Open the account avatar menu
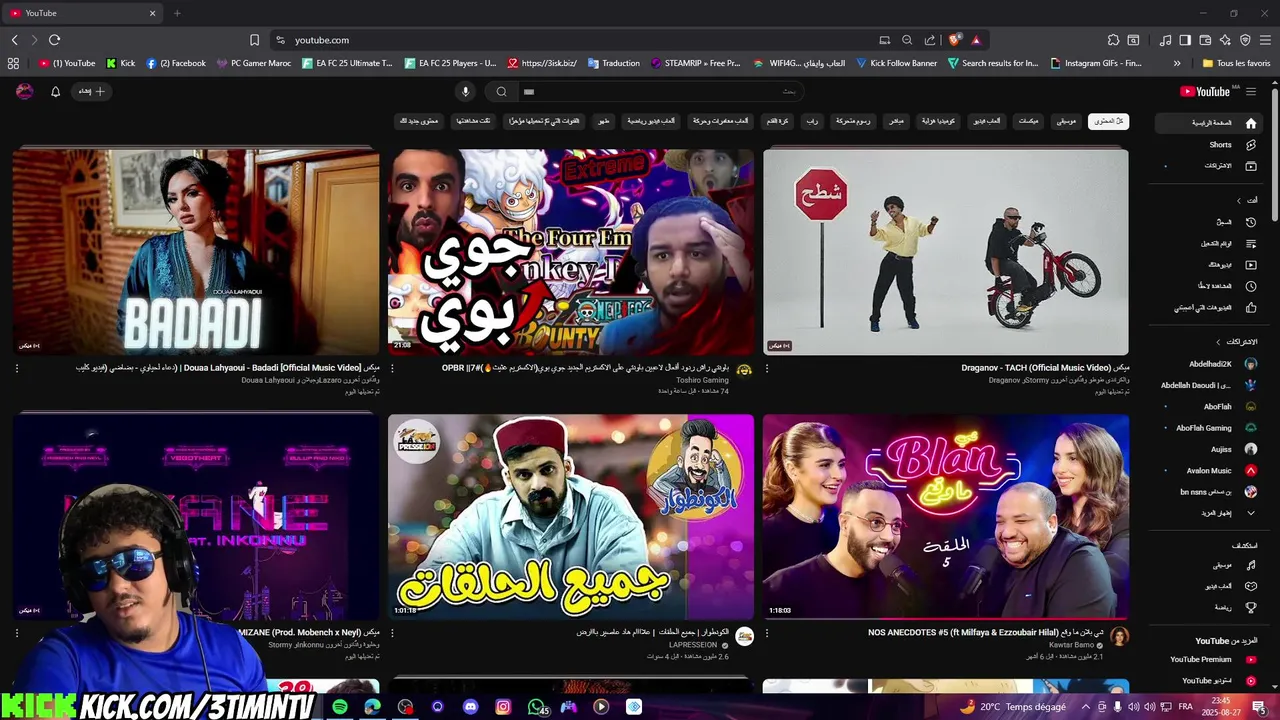 tap(25, 91)
